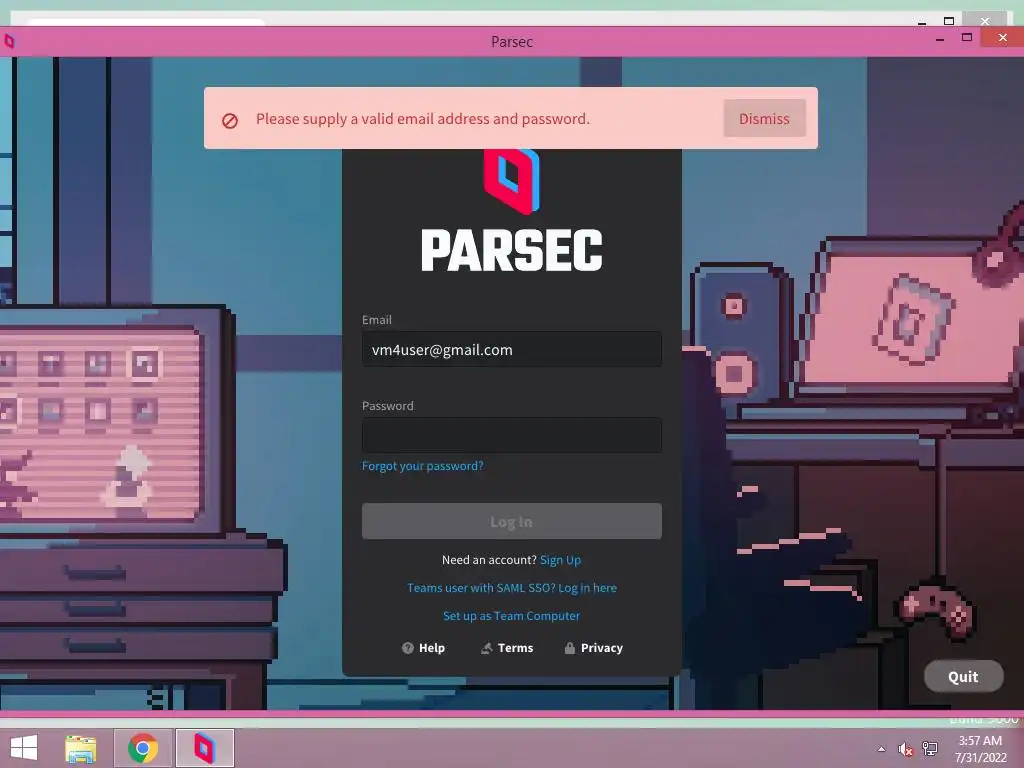Maximize the Parsec window

click(x=967, y=38)
